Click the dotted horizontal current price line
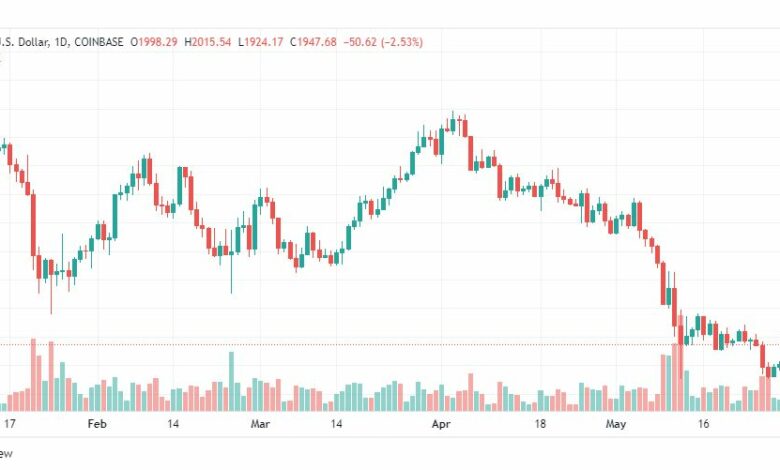 390,345
